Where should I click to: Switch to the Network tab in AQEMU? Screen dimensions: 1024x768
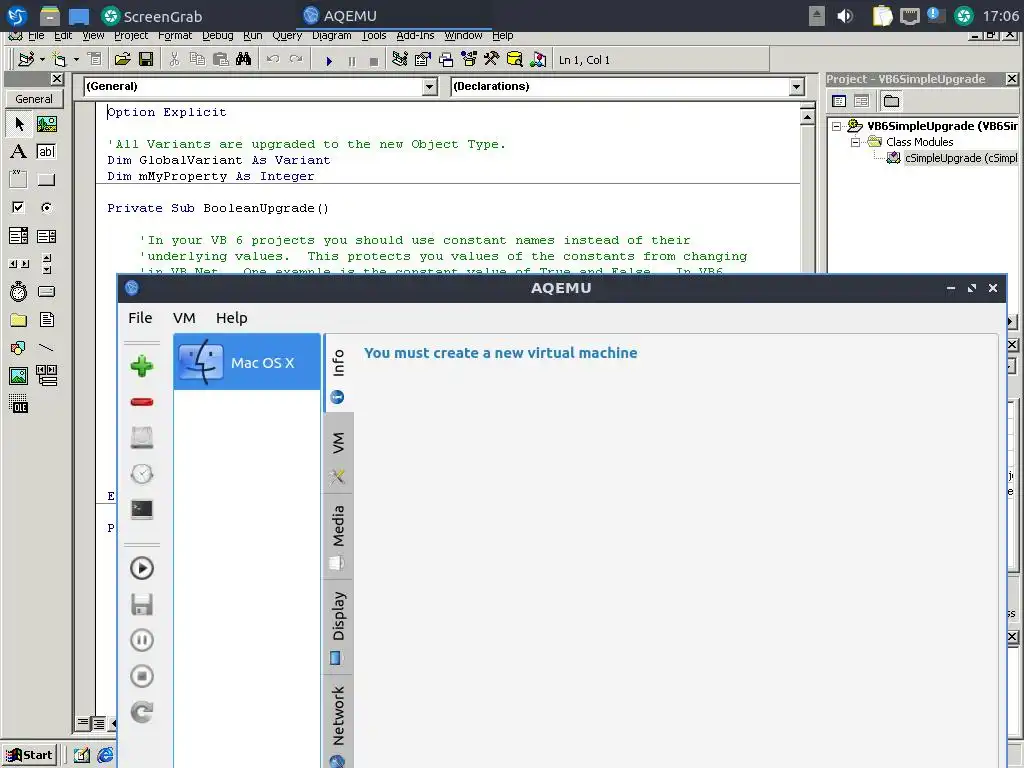[338, 724]
